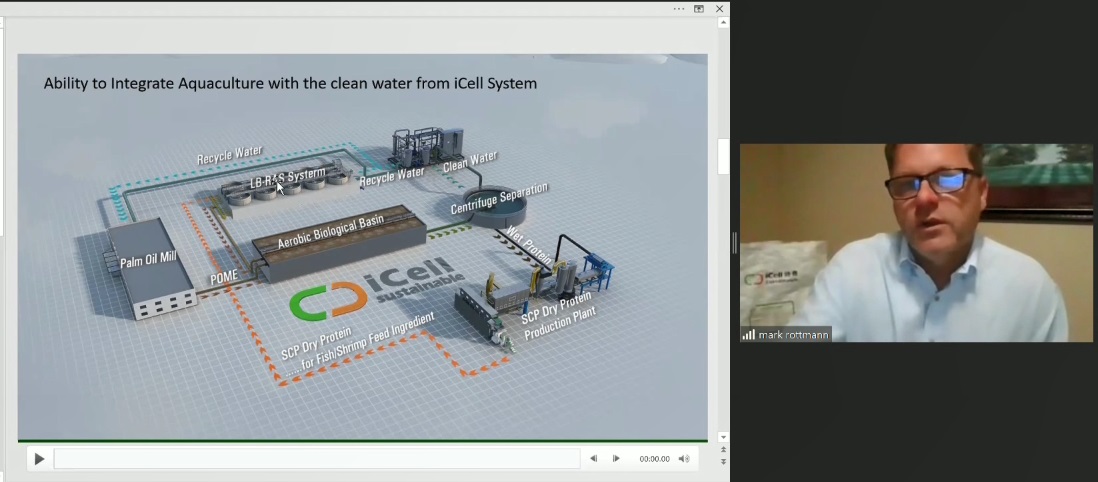Click the Recycle Water label above dotted line
The width and height of the screenshot is (1098, 482).
(x=229, y=155)
